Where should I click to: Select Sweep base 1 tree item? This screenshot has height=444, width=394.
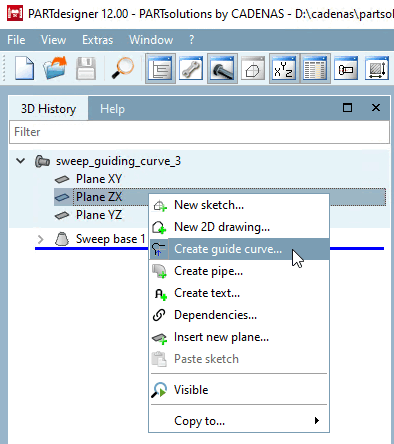(x=110, y=239)
